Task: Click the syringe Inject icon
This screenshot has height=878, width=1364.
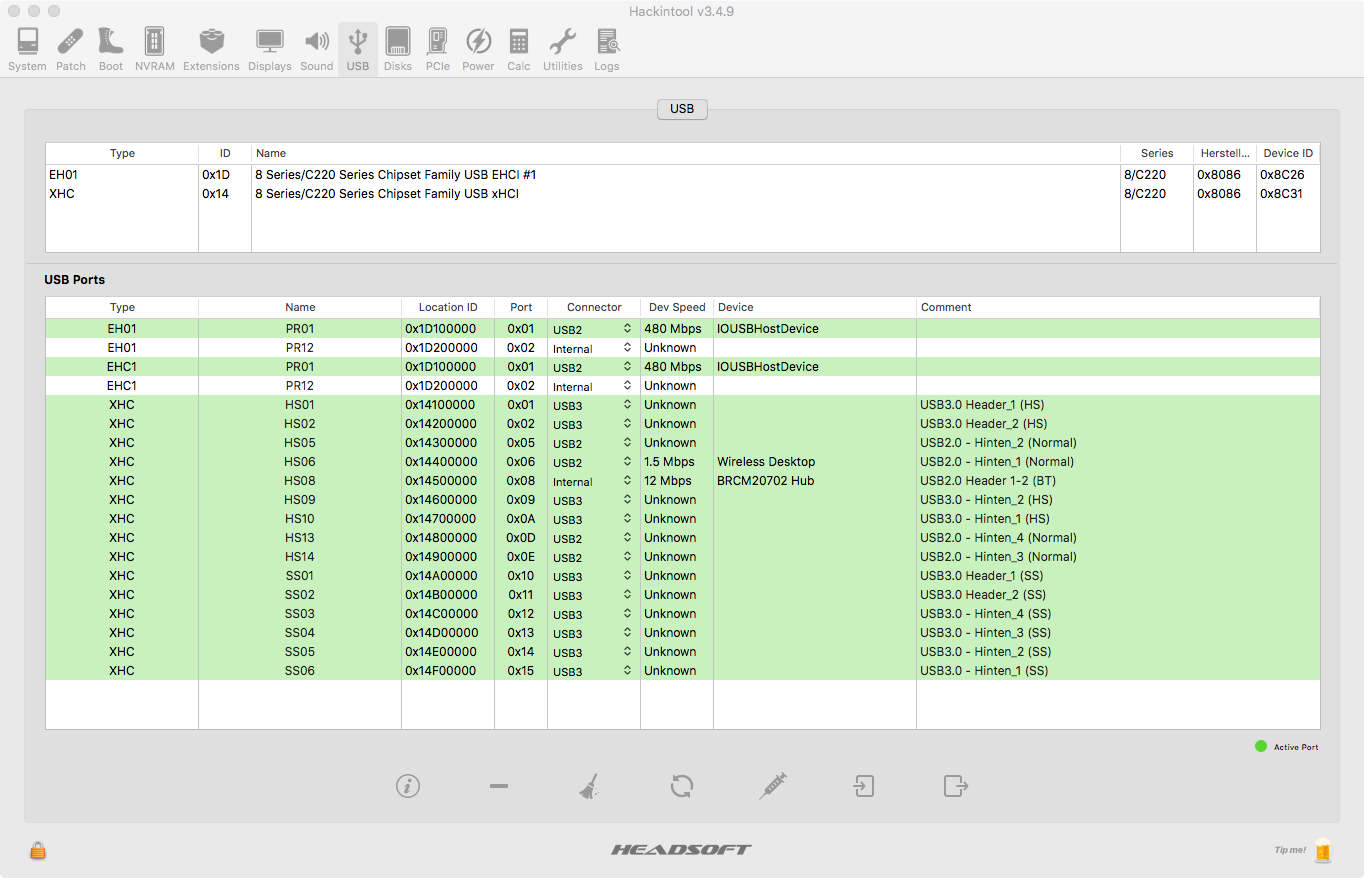Action: pyautogui.click(x=772, y=786)
